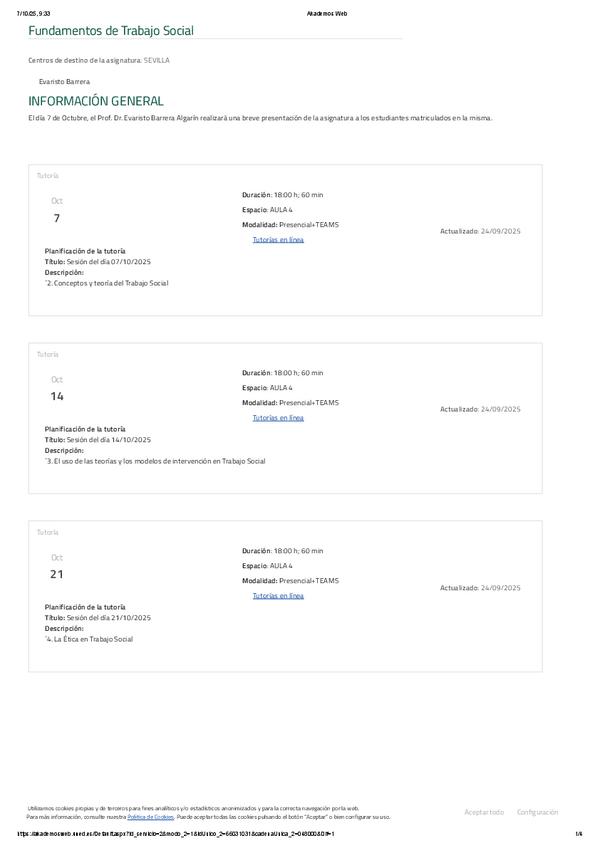Click the Oct 14 date block
This screenshot has width=600, height=848.
point(57,389)
